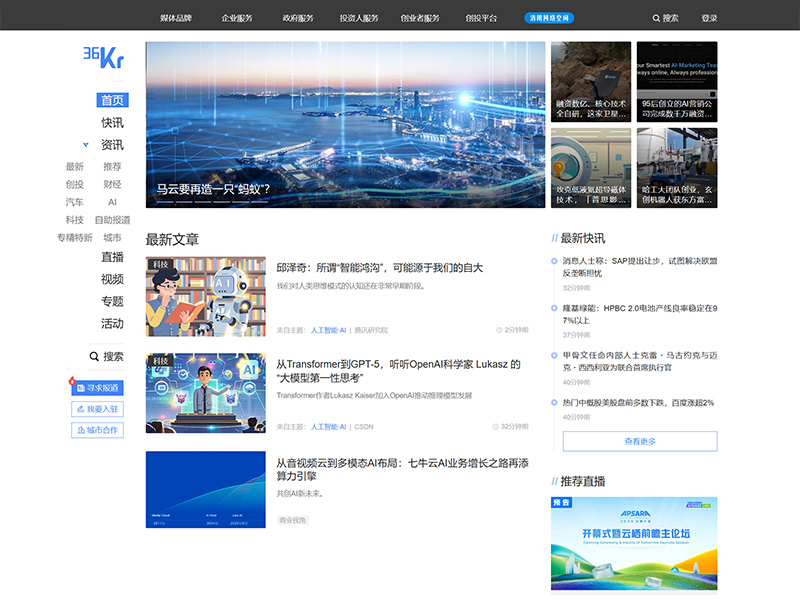Click the 寻求报道 button in sidebar
Image resolution: width=800 pixels, height=600 pixels.
click(x=97, y=387)
